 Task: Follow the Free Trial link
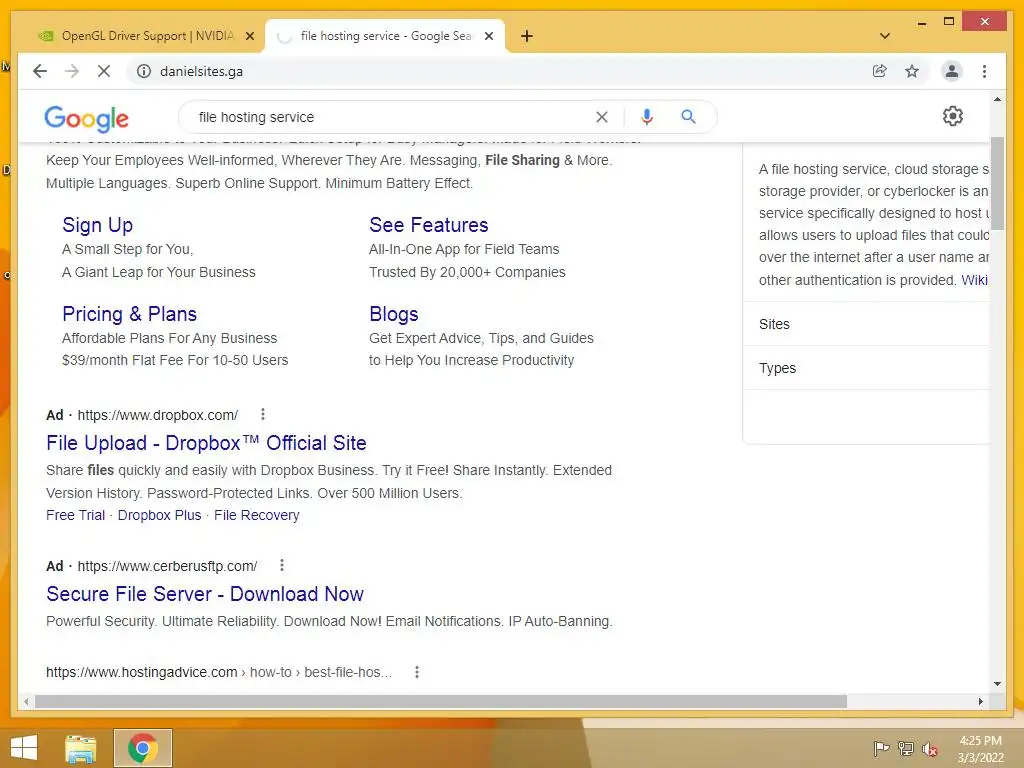(75, 515)
